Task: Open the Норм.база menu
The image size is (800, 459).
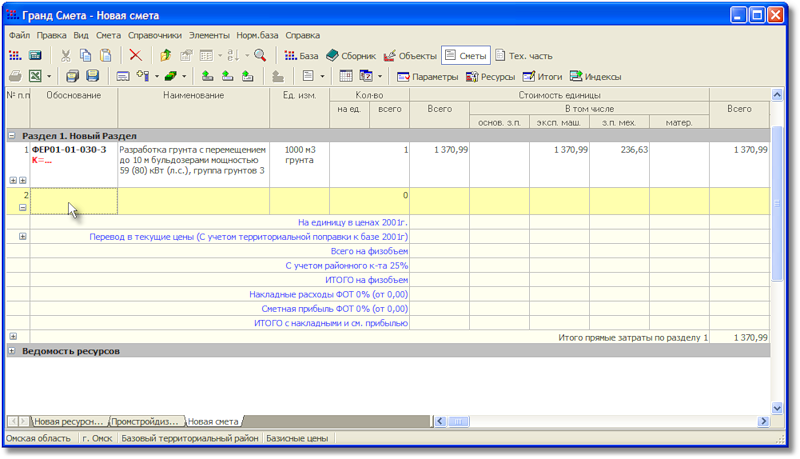Action: 257,35
